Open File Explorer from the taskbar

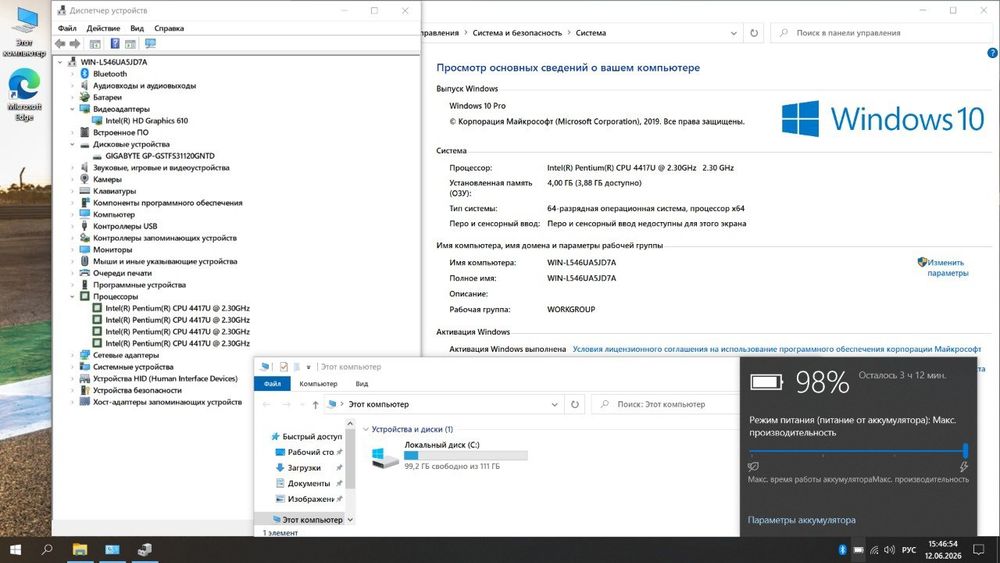click(80, 550)
